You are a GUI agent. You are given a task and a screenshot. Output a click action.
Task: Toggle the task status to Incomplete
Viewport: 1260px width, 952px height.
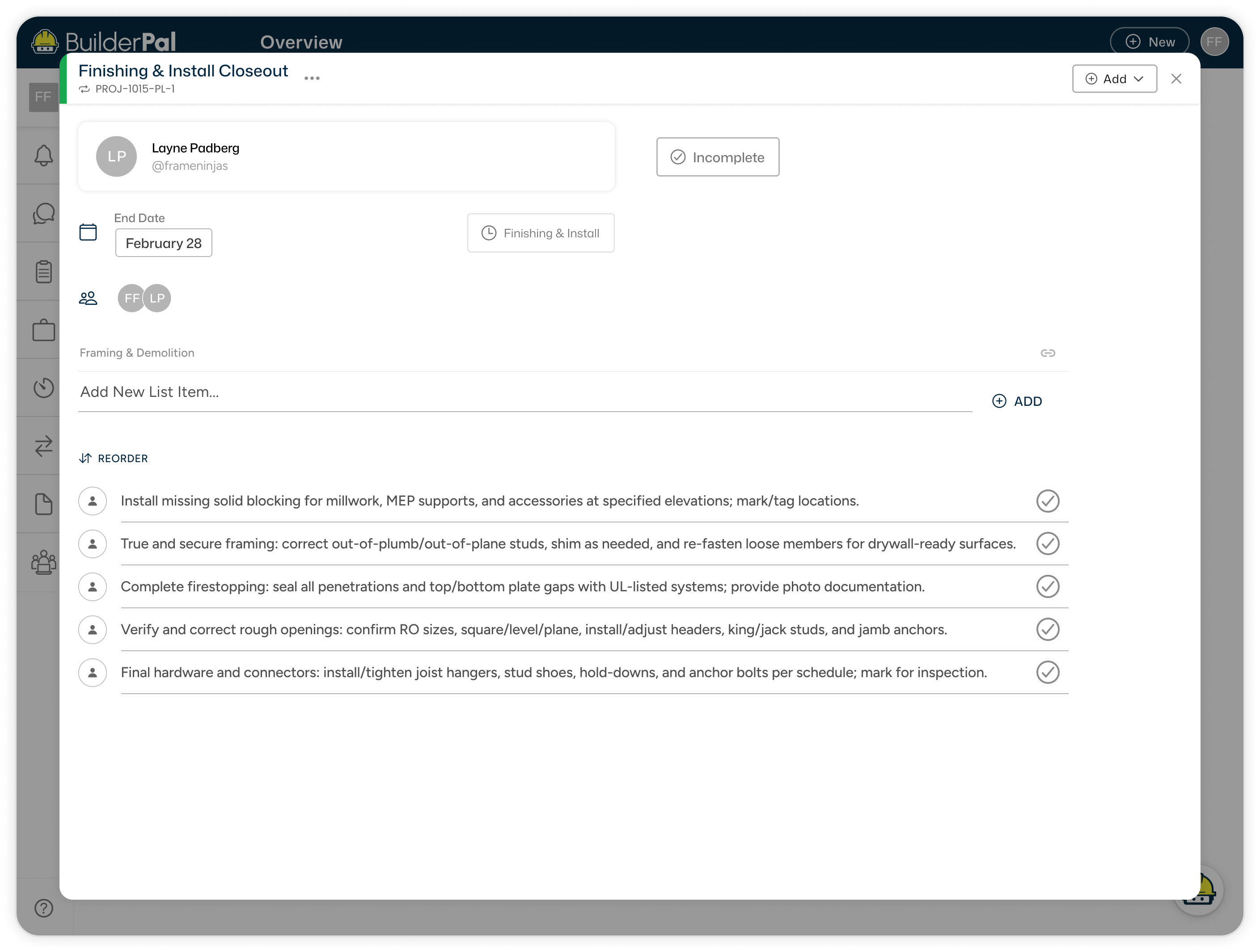click(717, 157)
